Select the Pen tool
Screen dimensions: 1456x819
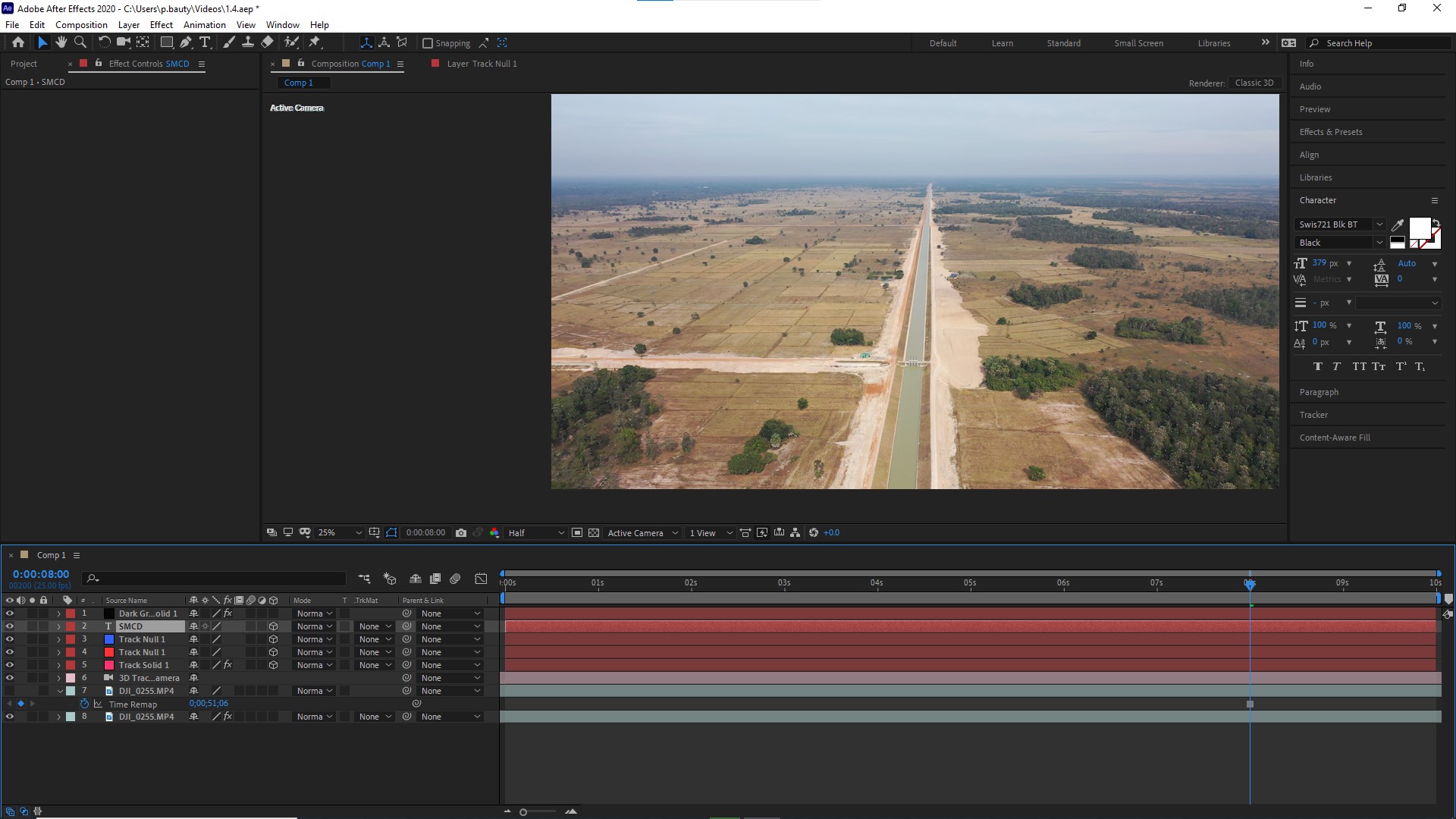click(x=185, y=42)
